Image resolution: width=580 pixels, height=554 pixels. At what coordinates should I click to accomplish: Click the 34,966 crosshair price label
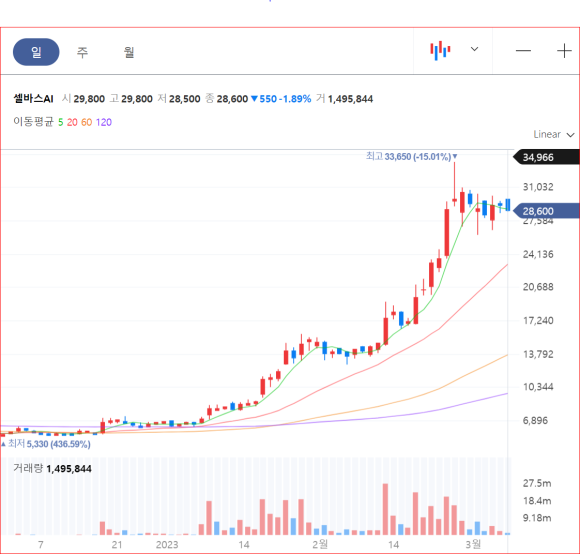pyautogui.click(x=546, y=157)
